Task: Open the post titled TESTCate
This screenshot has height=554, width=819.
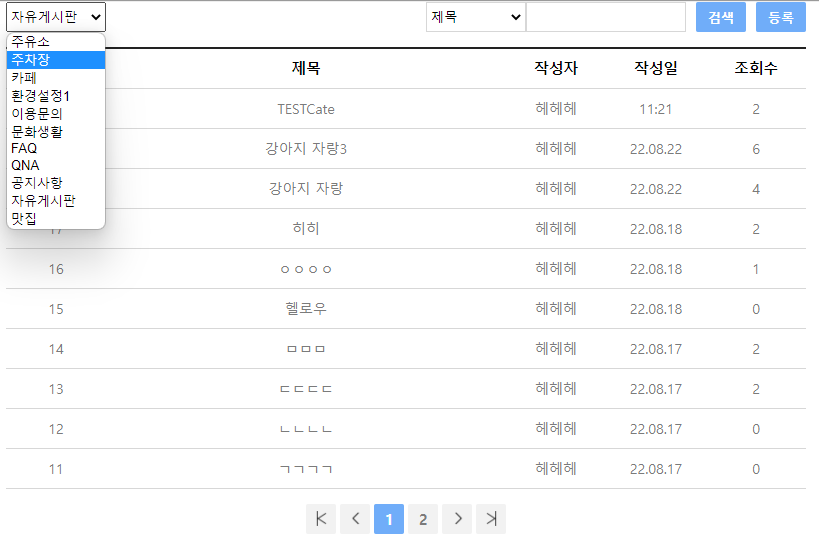Action: tap(306, 109)
